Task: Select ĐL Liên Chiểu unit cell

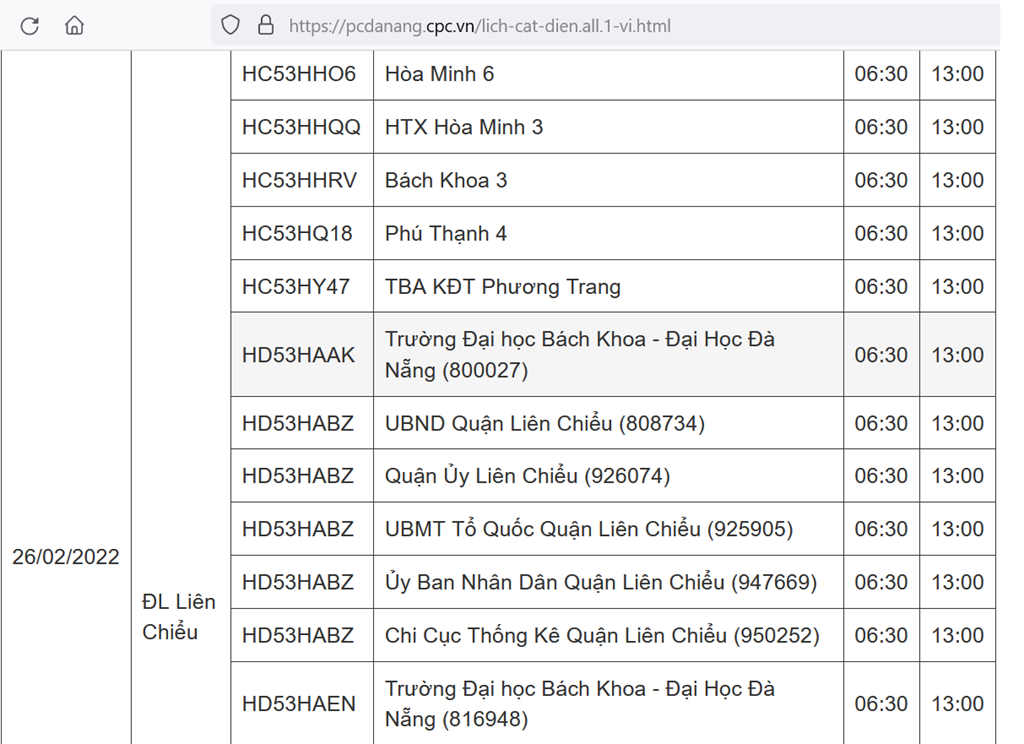Action: [179, 617]
